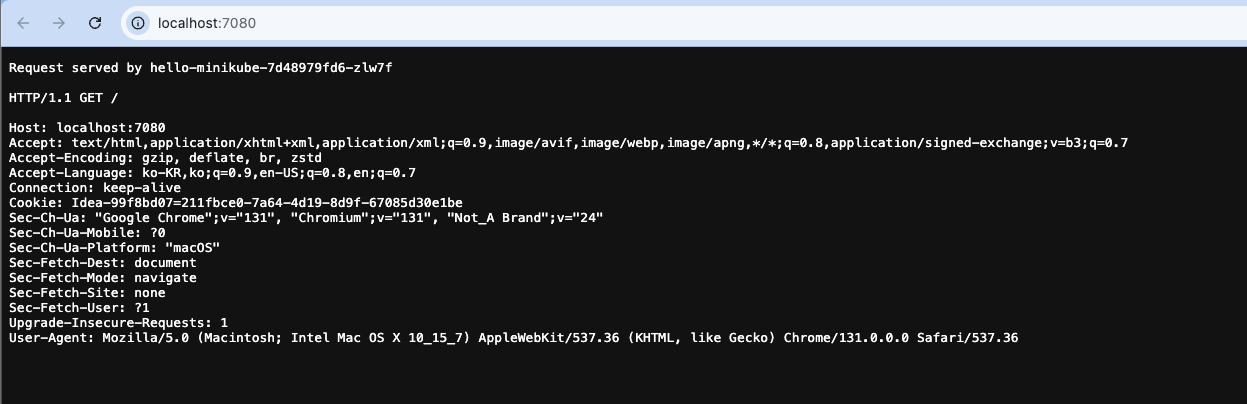Click the 'Request served by hello-minikube' line

(x=208, y=68)
